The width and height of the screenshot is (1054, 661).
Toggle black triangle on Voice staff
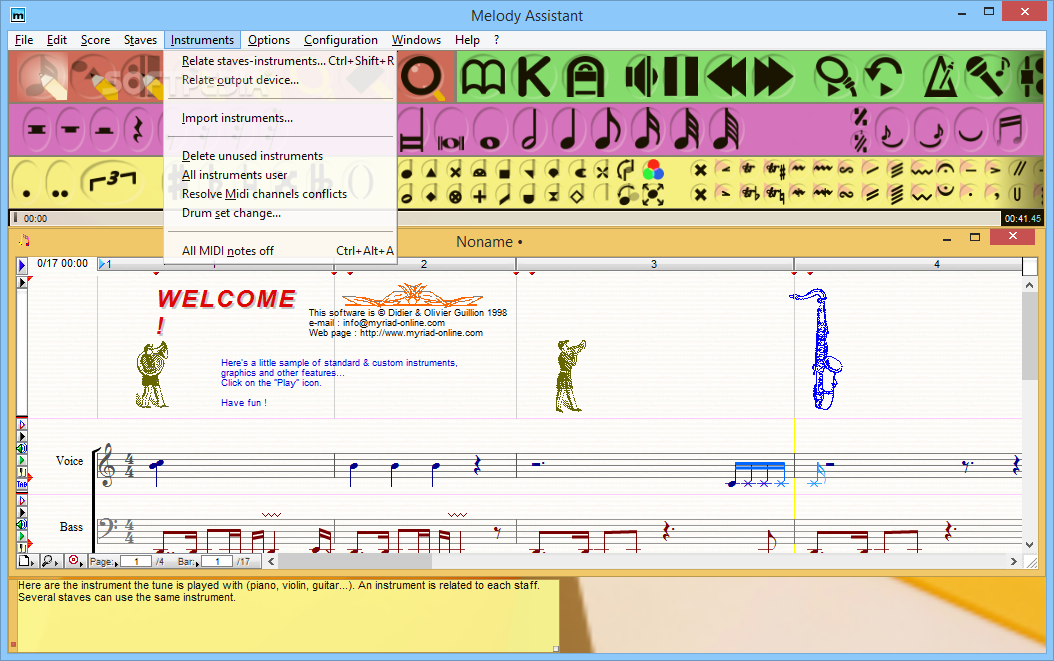(22, 436)
